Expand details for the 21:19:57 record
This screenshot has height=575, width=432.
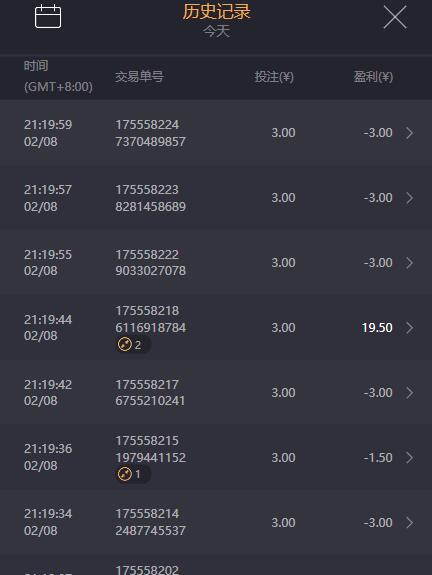410,198
